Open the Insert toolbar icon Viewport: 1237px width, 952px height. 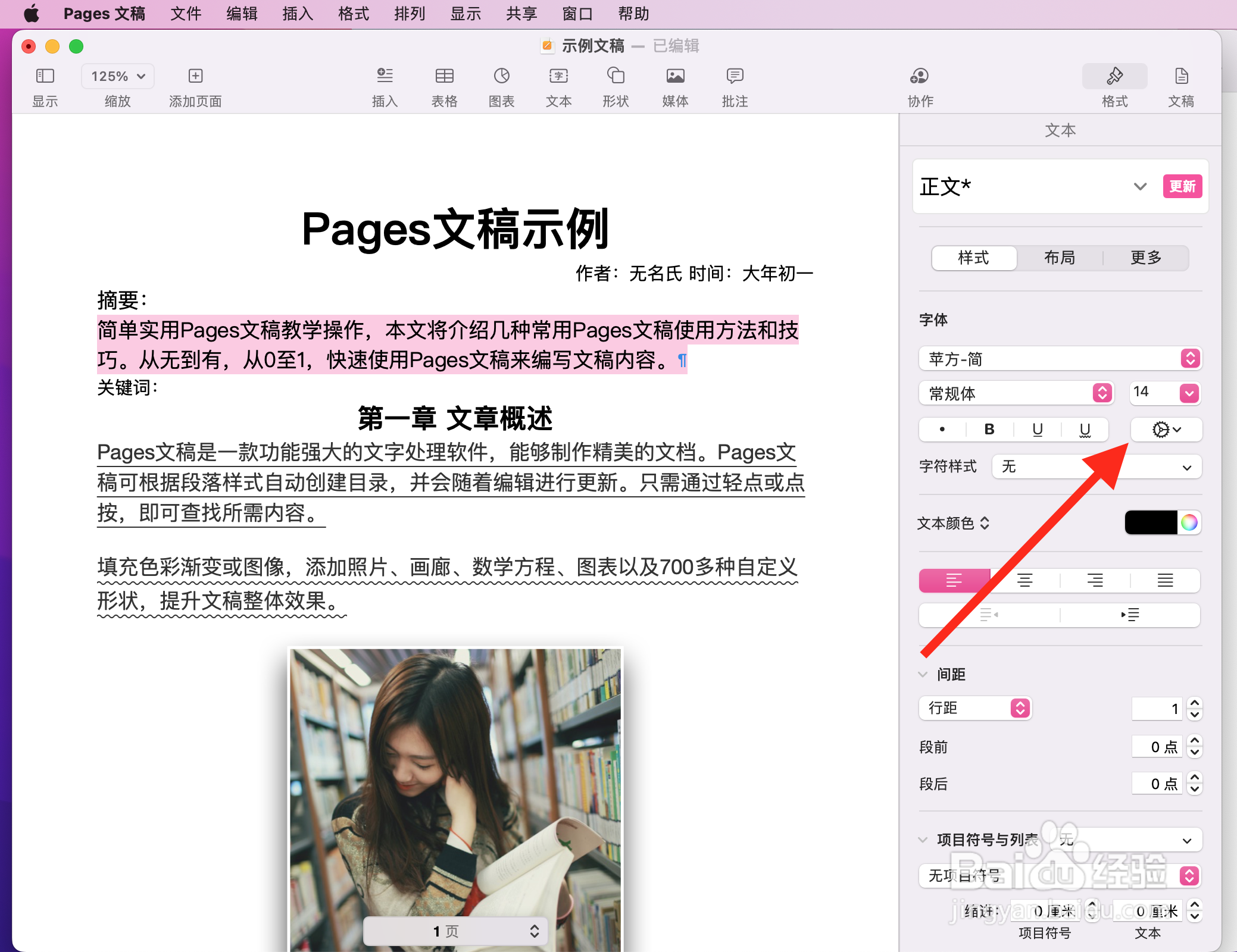(x=385, y=76)
